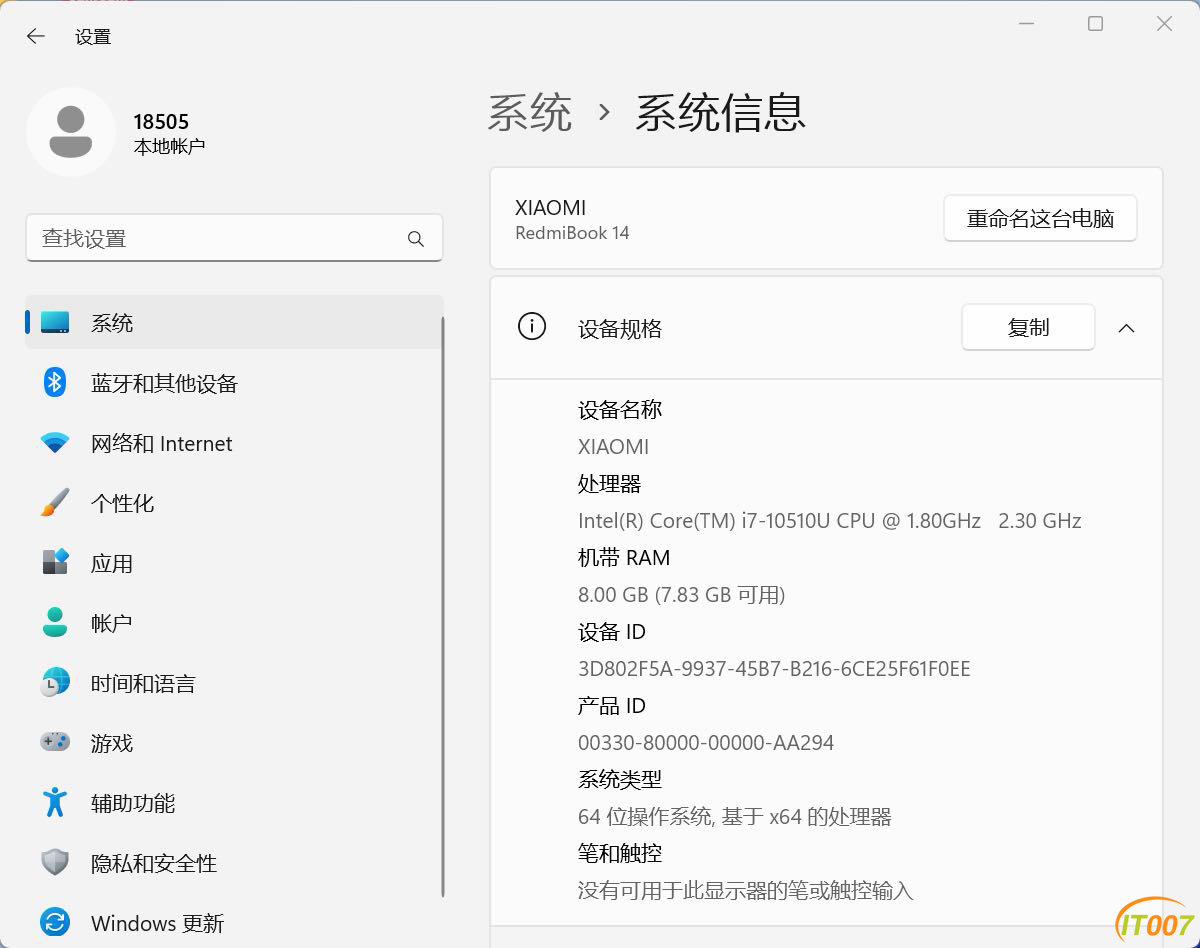The height and width of the screenshot is (948, 1200).
Task: Click the 设备规格 section title
Action: [x=620, y=328]
